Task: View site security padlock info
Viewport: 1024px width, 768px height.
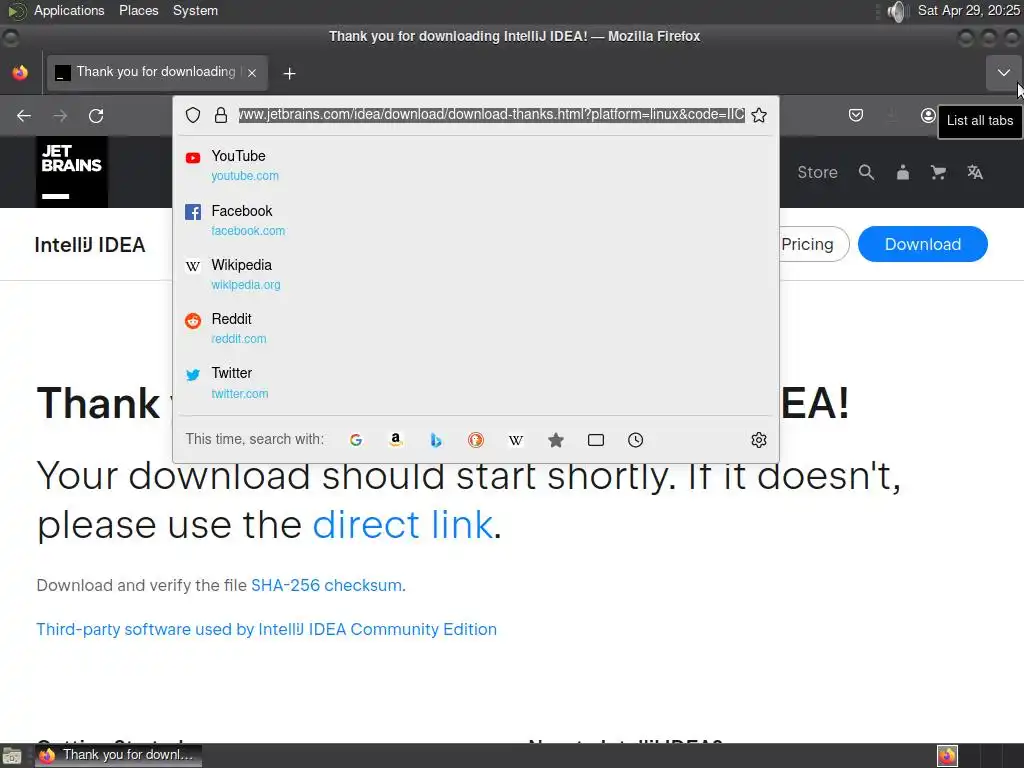Action: coord(221,115)
